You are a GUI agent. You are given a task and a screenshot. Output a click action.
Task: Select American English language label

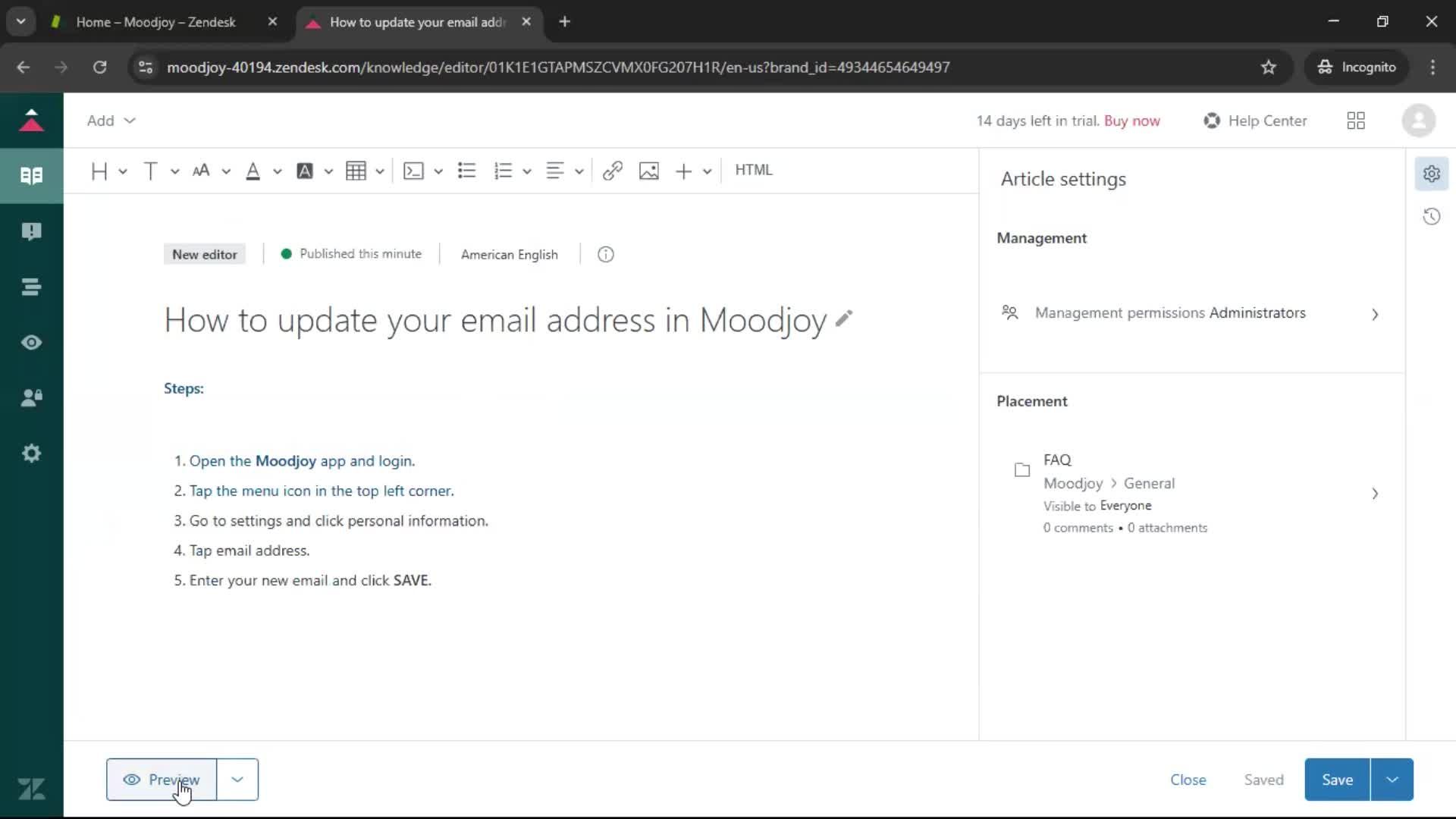click(x=510, y=254)
